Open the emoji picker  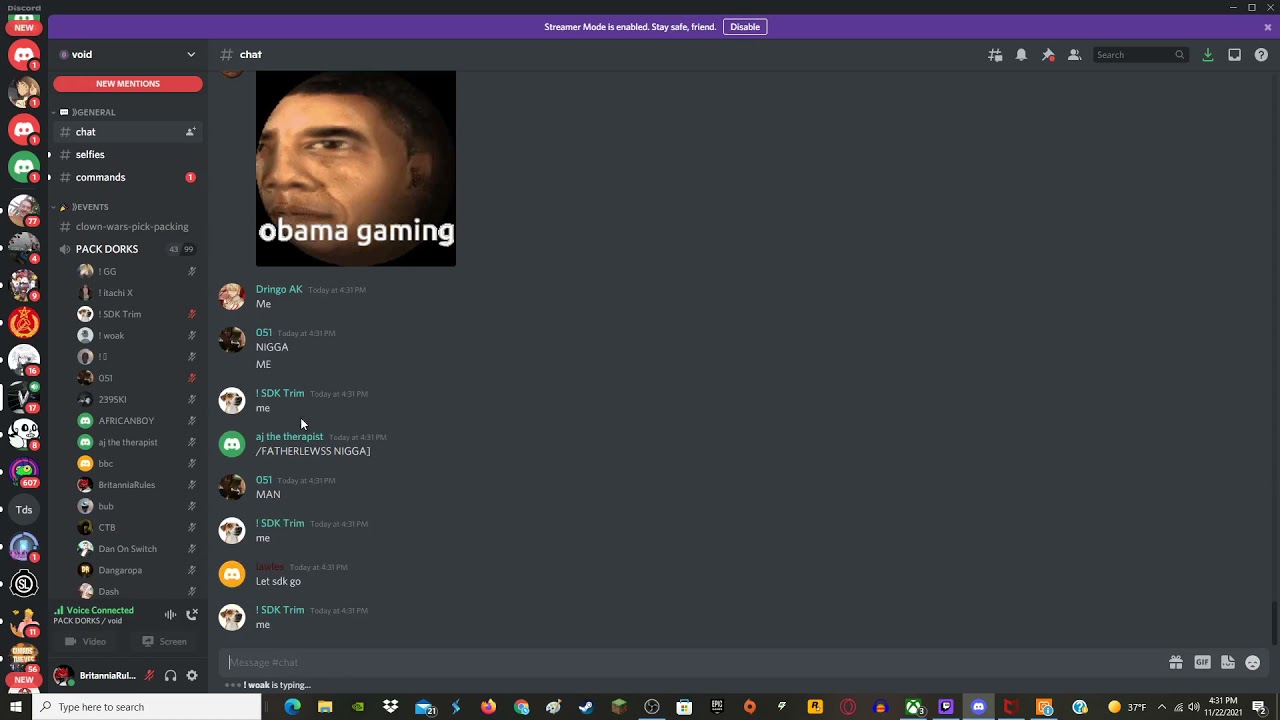click(x=1252, y=662)
